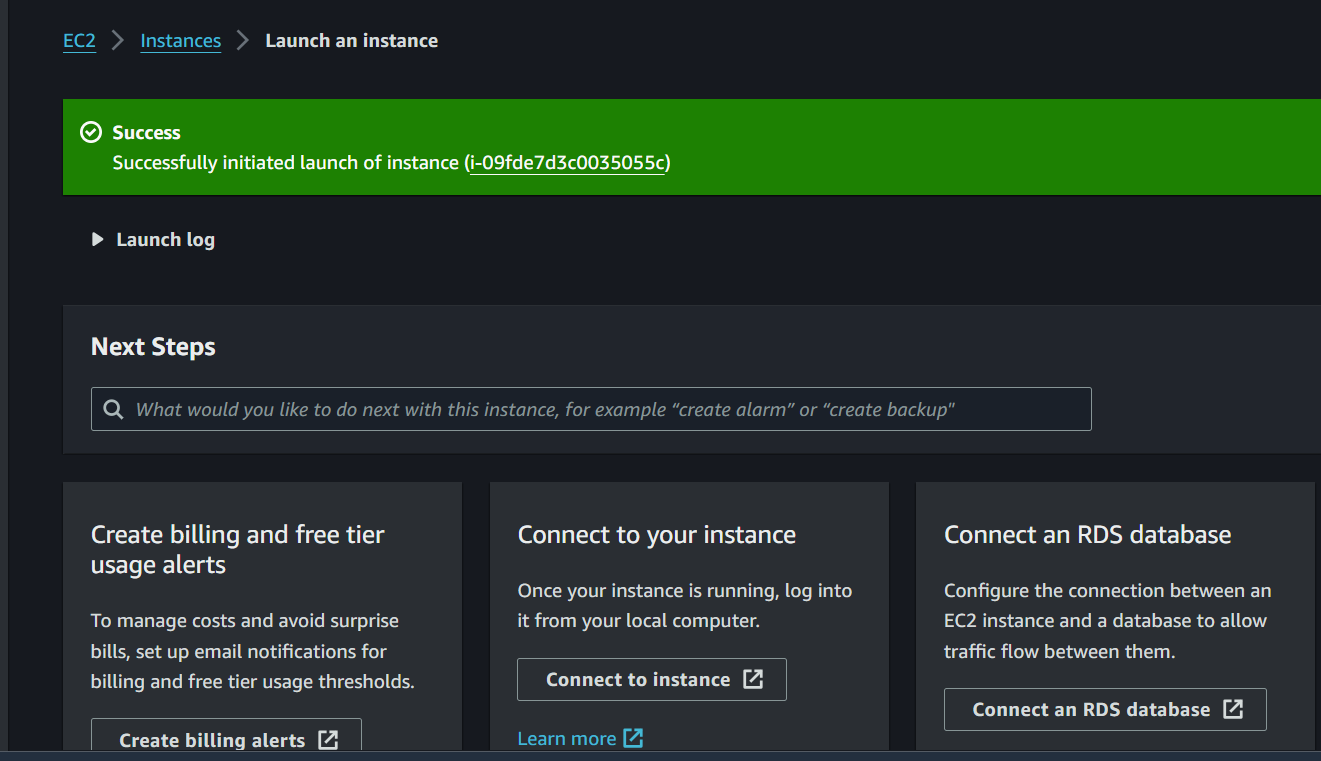Click external-link icon on Create billing alerts

tap(328, 740)
